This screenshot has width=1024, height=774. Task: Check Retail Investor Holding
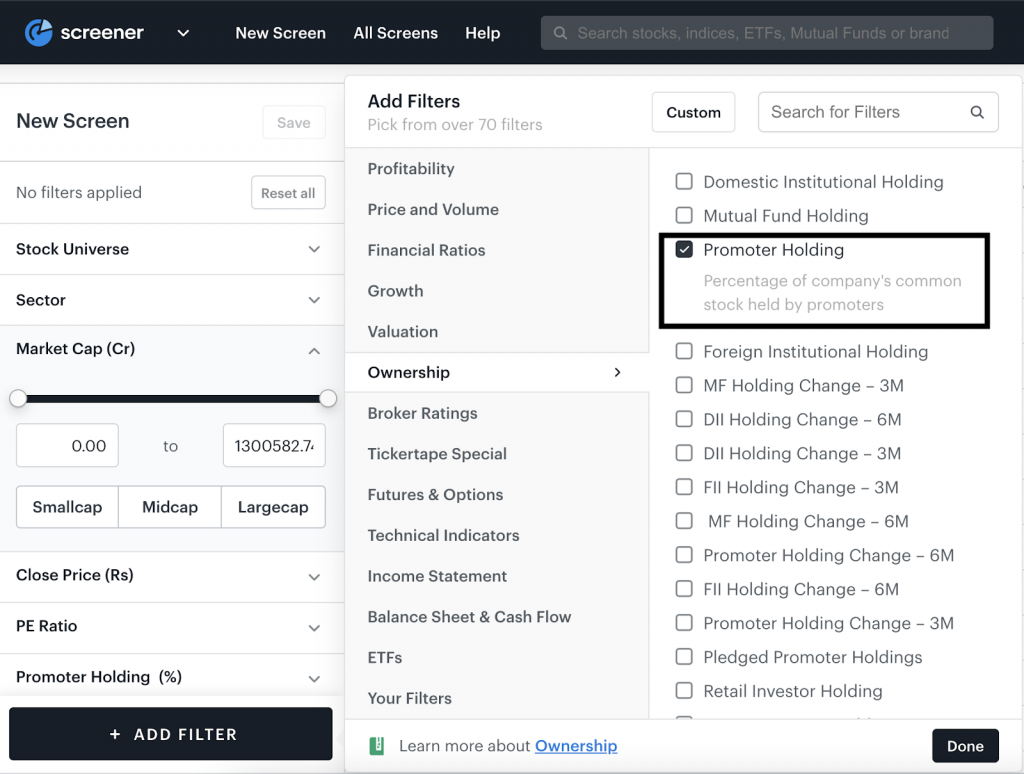(684, 690)
